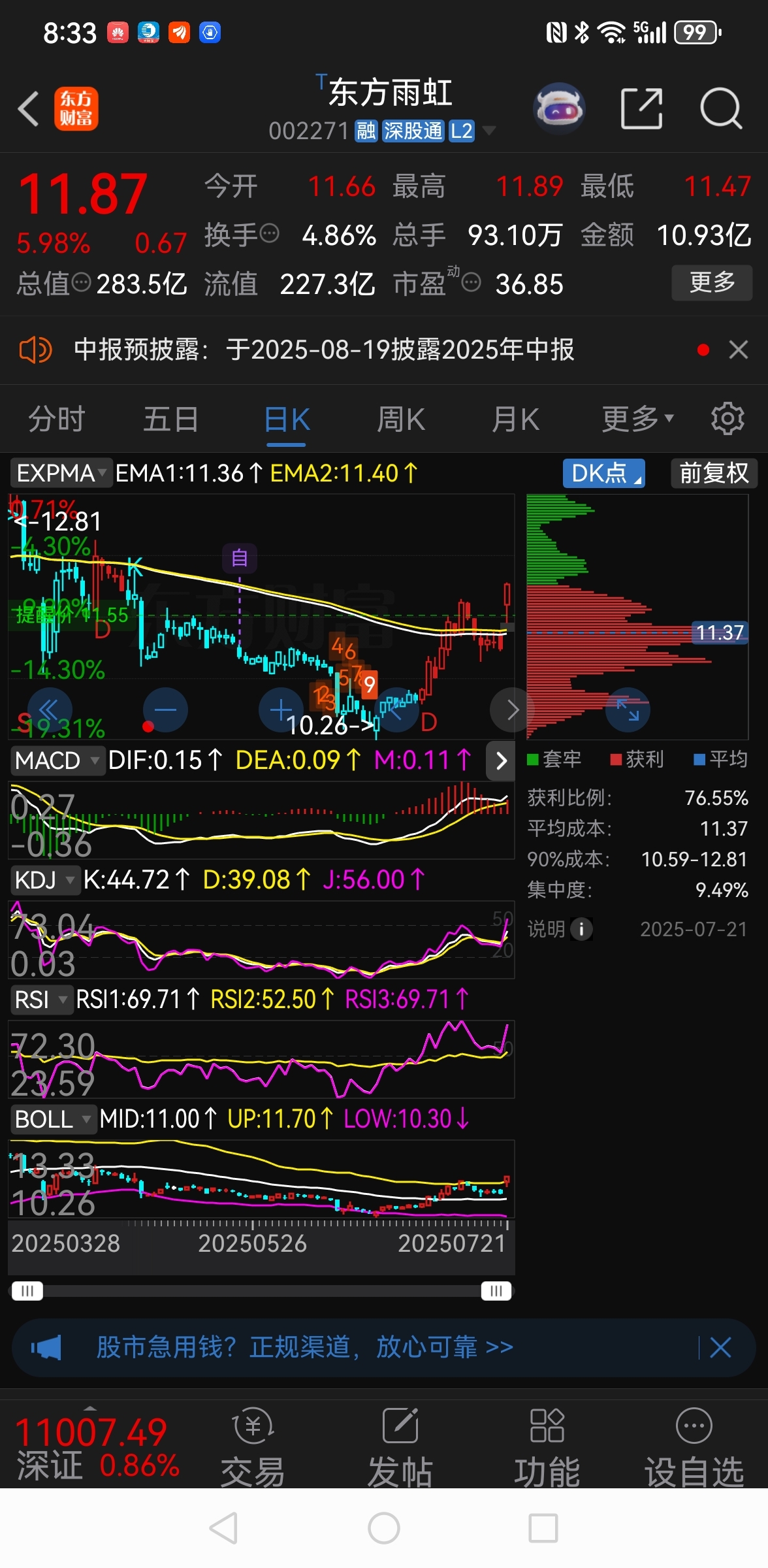Tap the 更多 button for more quote data

tap(712, 282)
